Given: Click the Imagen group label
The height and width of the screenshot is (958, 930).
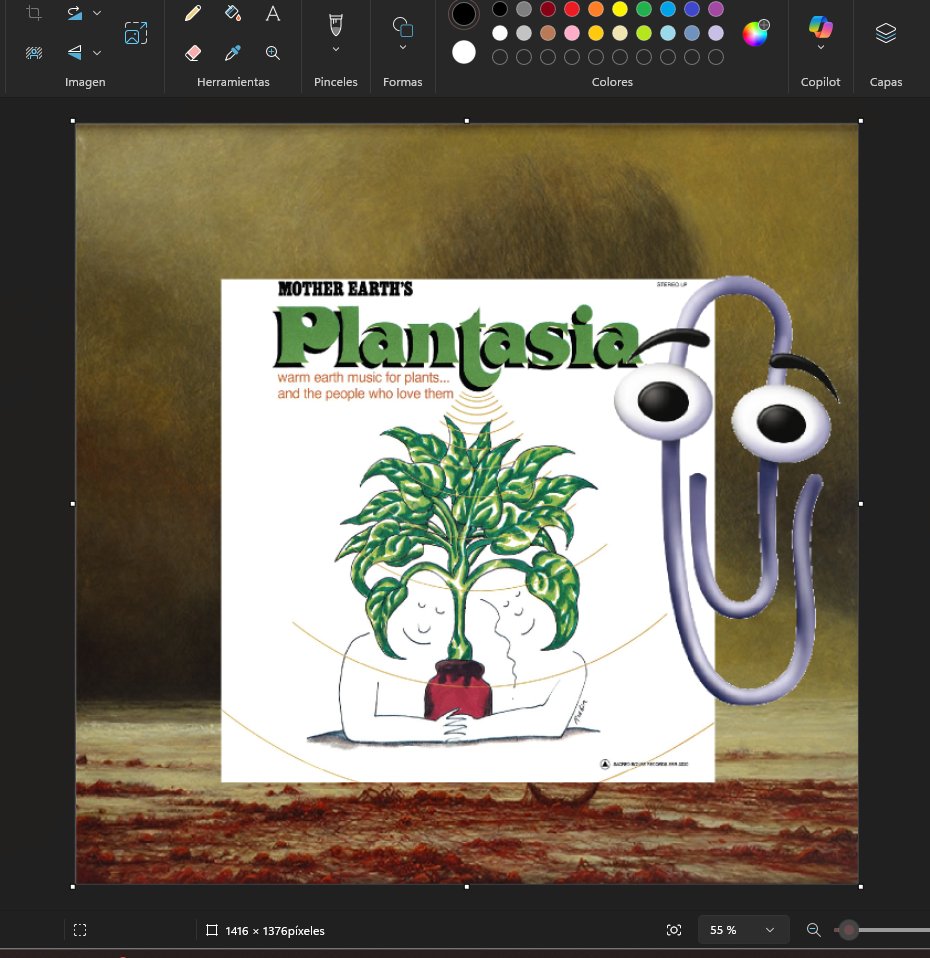Looking at the screenshot, I should click(85, 82).
